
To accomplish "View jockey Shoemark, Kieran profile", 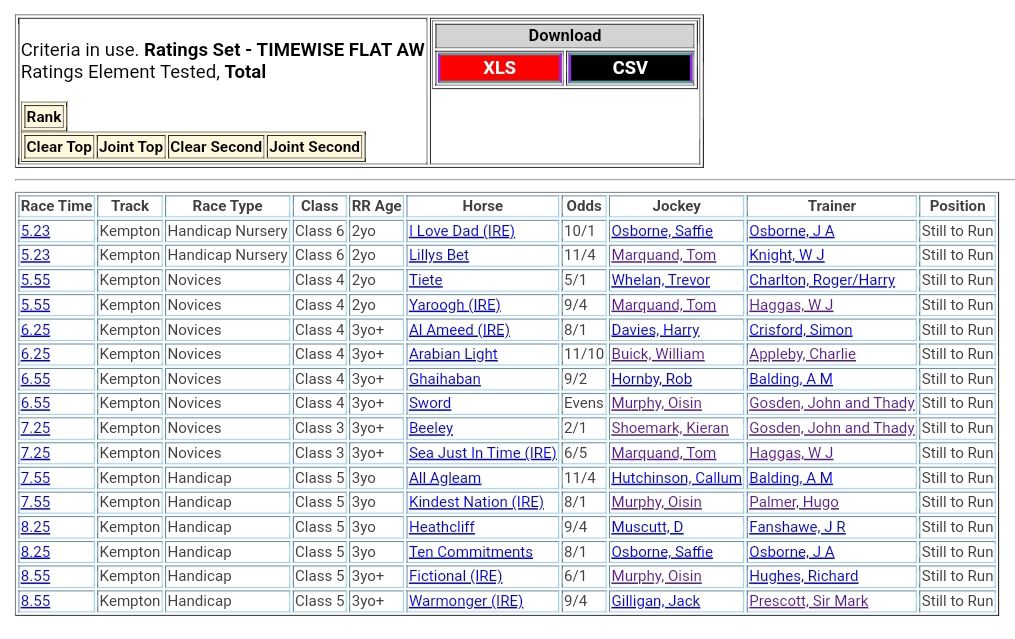I will point(669,428).
